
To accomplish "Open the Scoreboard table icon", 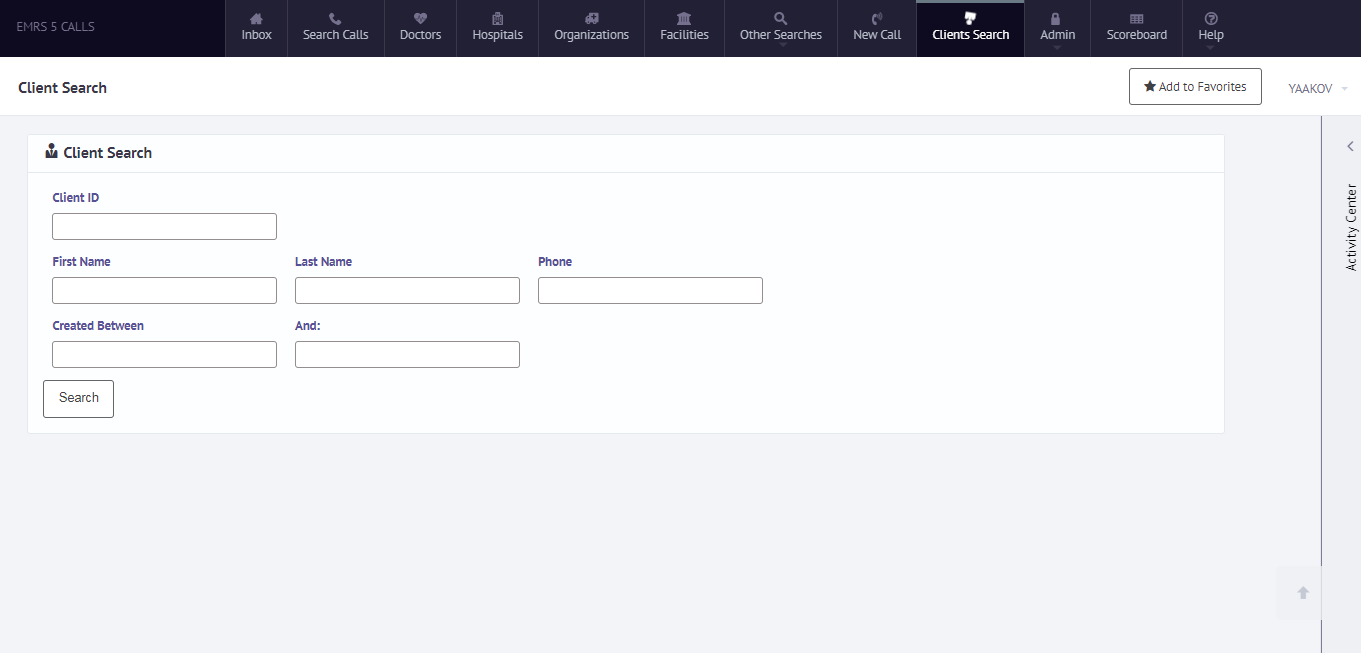I will [x=1136, y=19].
